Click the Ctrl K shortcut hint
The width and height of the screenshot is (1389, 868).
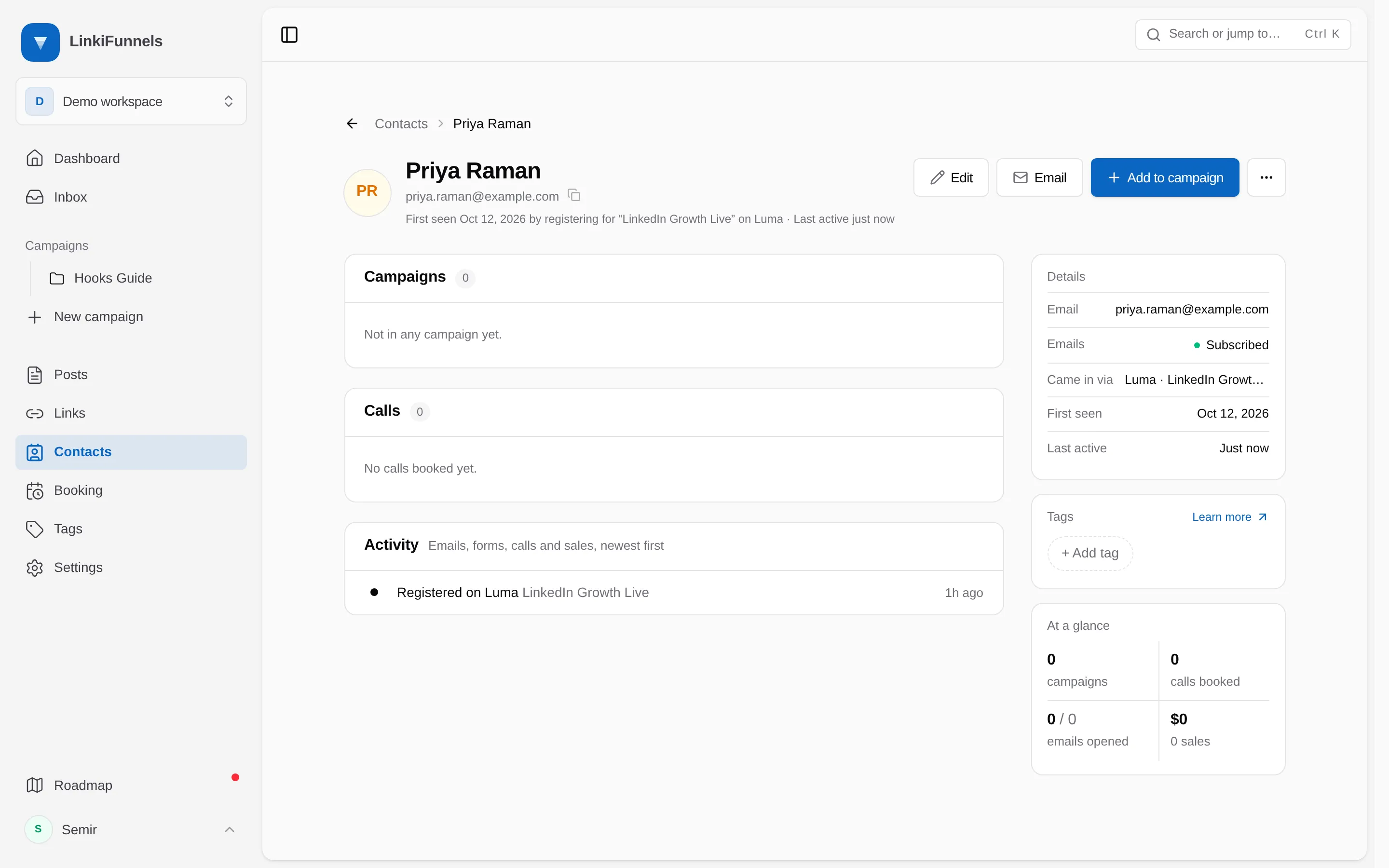[x=1322, y=34]
